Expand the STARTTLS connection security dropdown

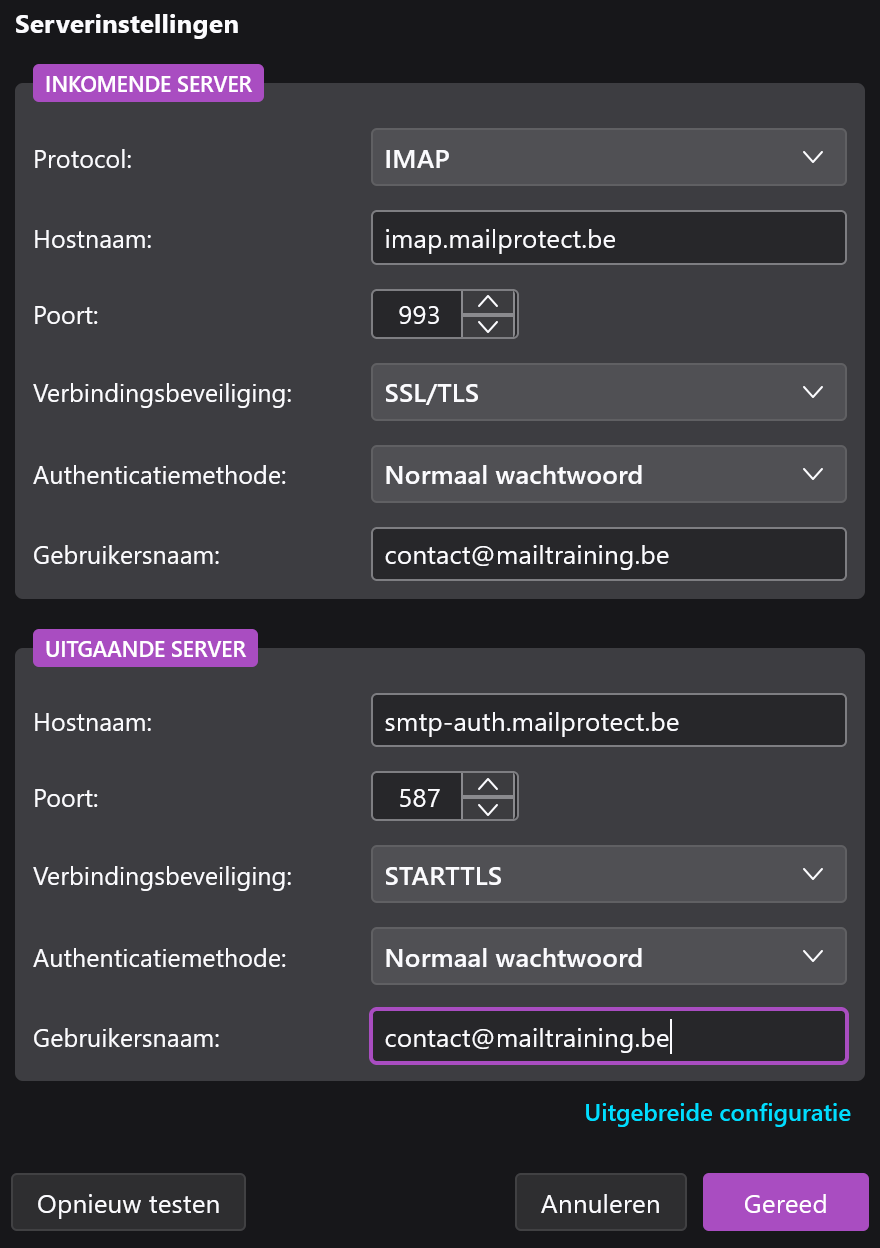pyautogui.click(x=608, y=875)
